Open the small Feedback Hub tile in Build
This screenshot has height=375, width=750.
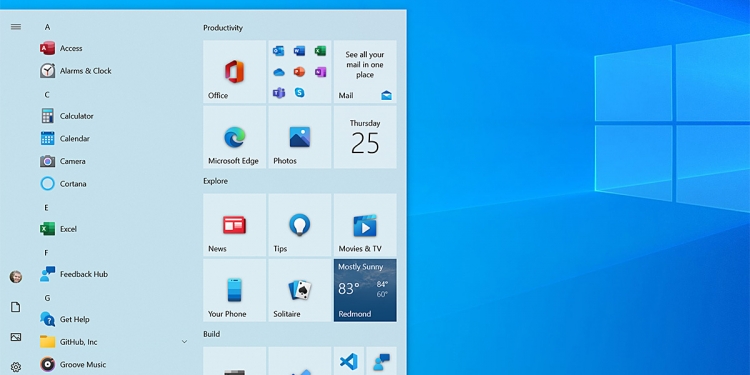381,361
